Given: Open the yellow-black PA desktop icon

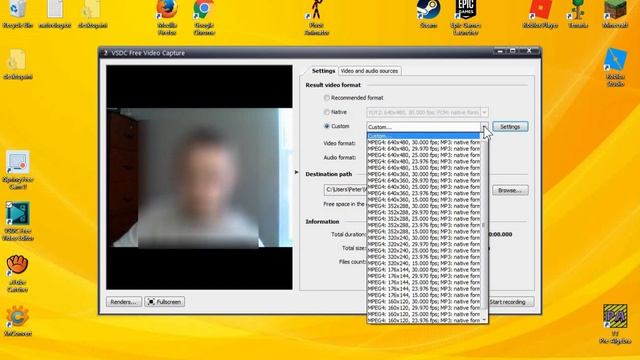Looking at the screenshot, I should [615, 324].
